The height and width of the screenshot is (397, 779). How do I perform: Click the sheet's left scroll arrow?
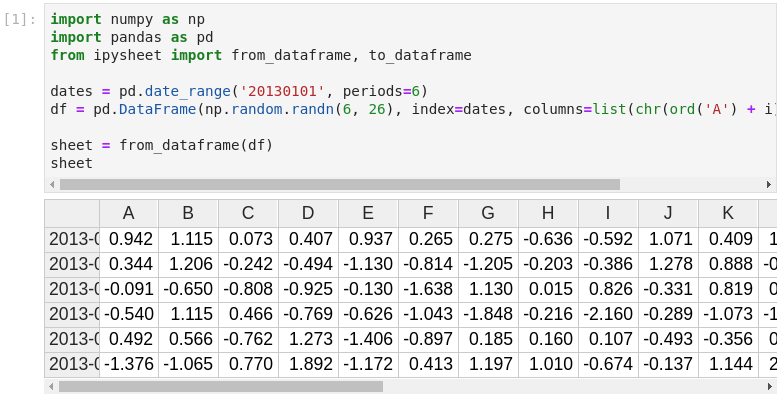[x=51, y=387]
